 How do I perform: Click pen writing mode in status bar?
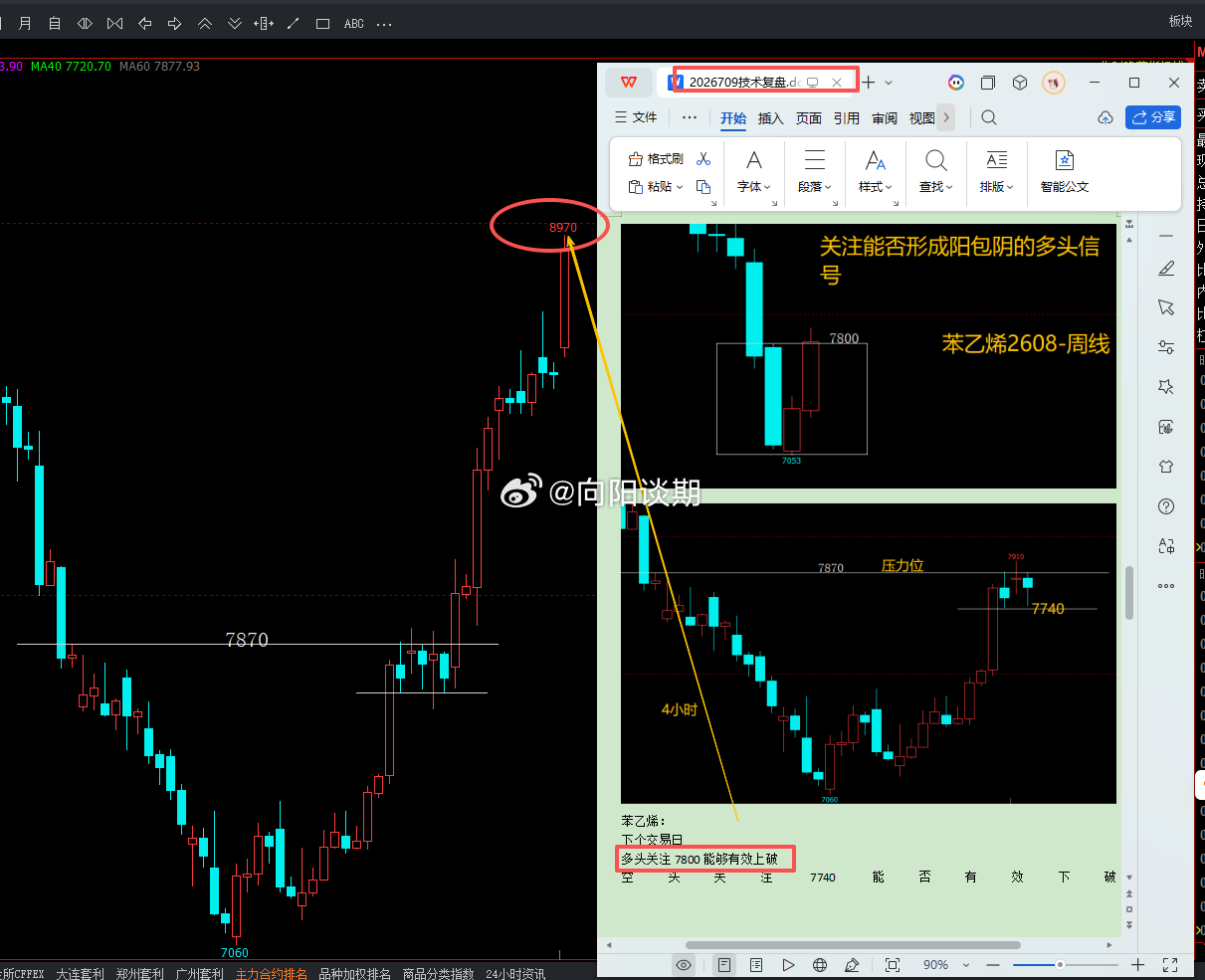point(852,965)
